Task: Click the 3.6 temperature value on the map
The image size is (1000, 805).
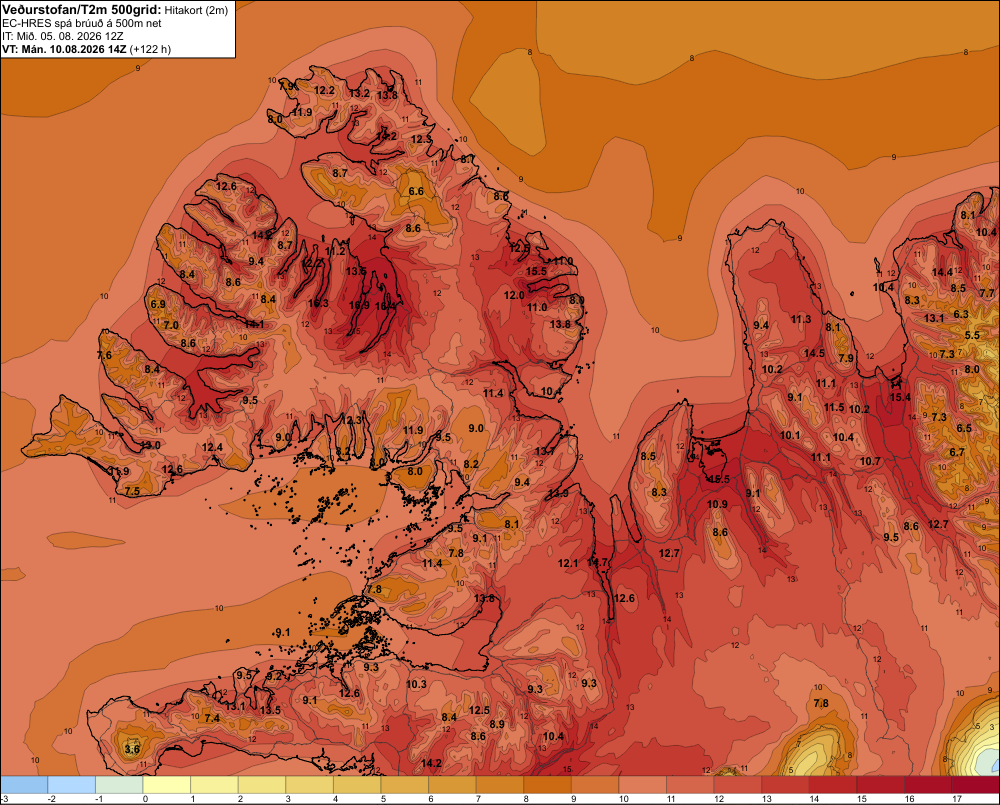Action: point(132,749)
